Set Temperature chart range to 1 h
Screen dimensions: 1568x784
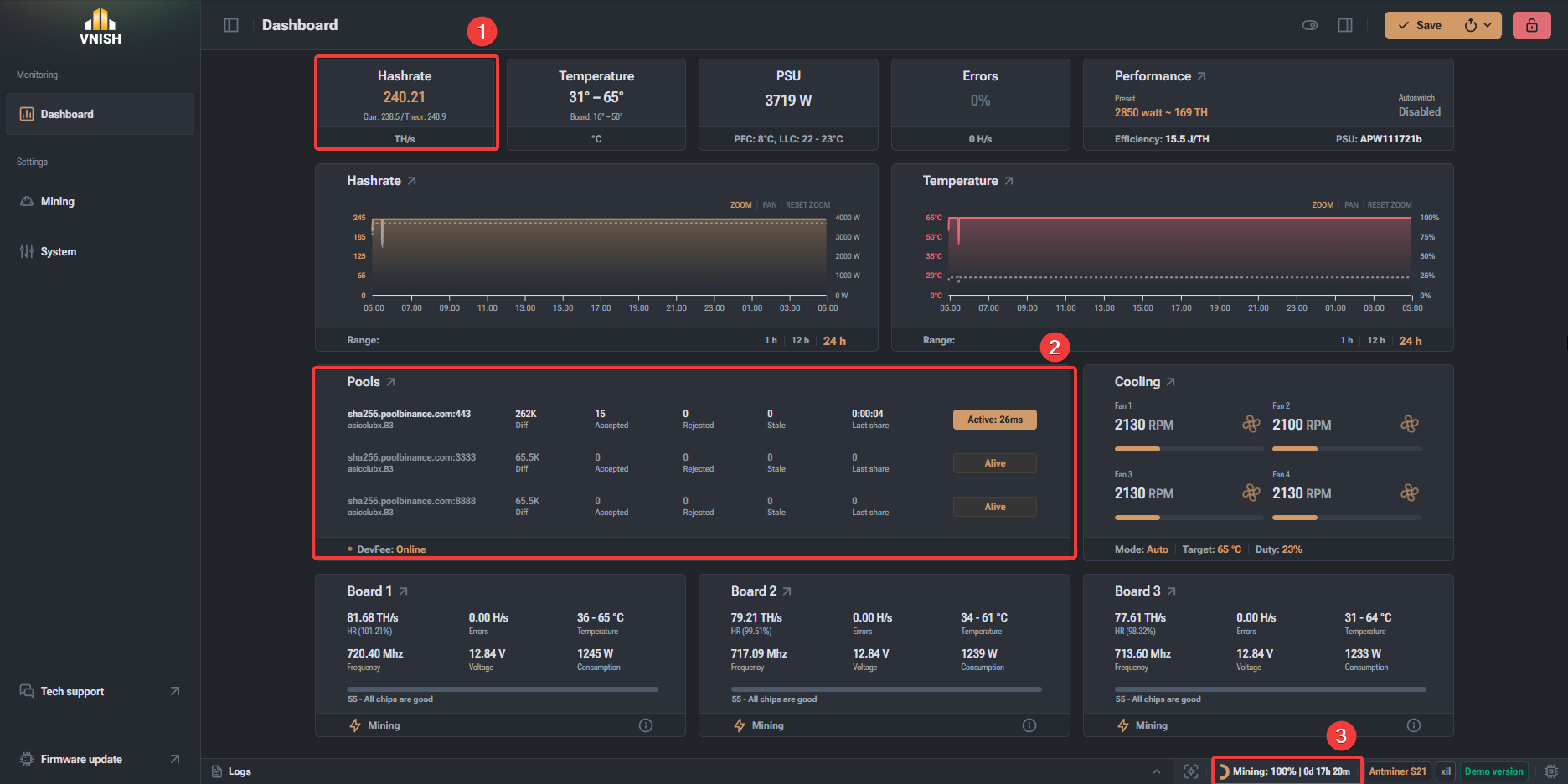[x=1346, y=341]
